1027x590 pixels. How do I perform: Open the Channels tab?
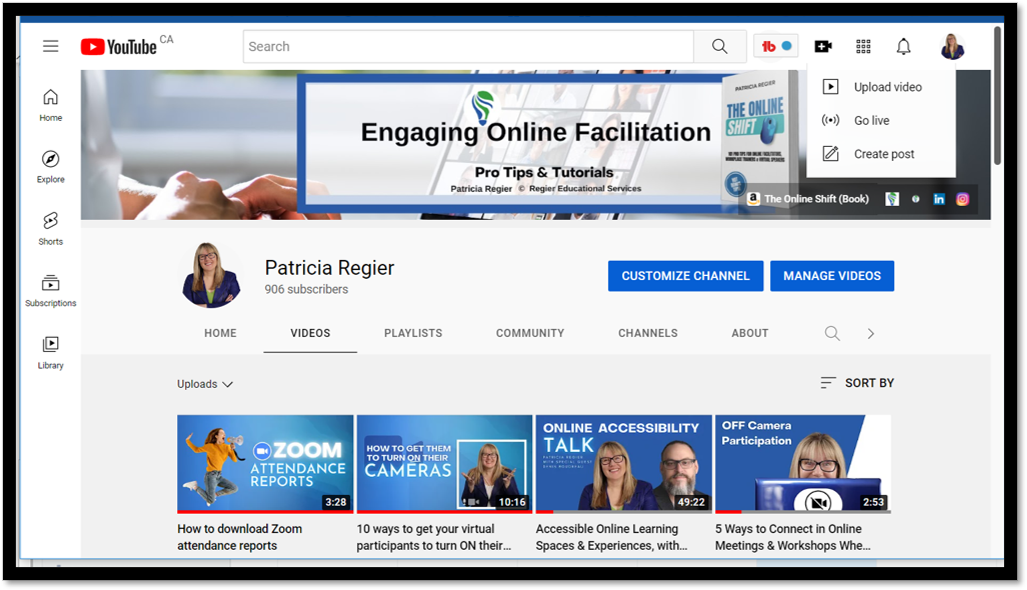pyautogui.click(x=648, y=333)
